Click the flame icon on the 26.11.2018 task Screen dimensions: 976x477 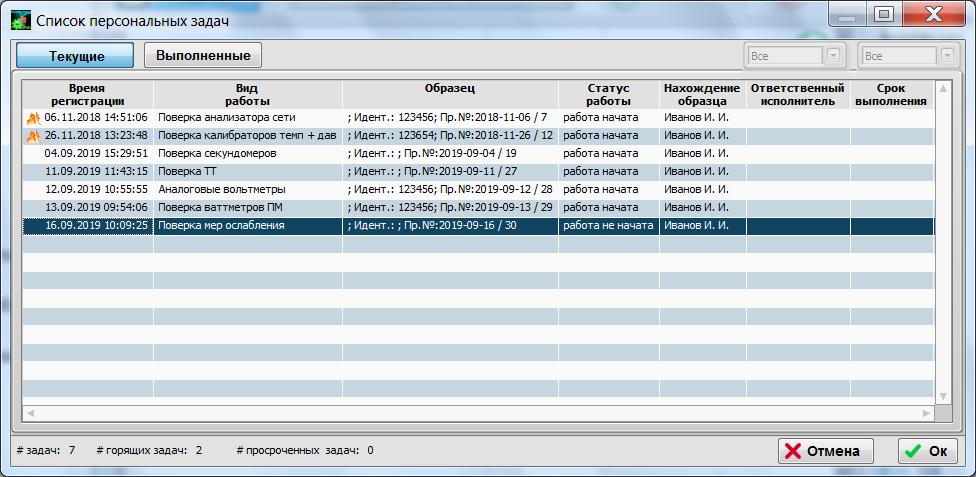pyautogui.click(x=33, y=135)
